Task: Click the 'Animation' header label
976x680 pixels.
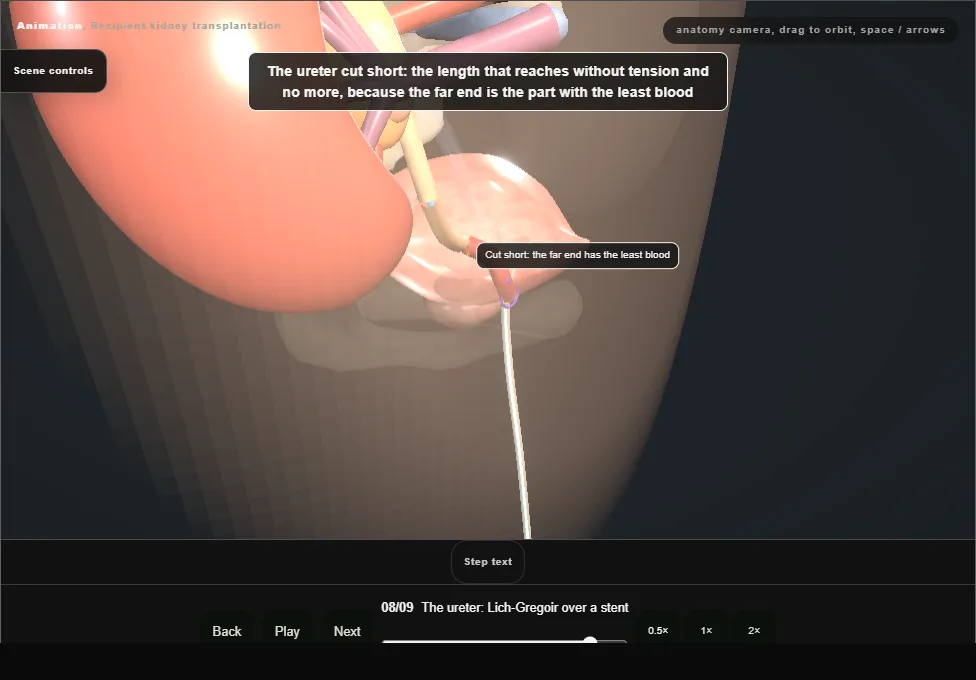Action: 49,26
